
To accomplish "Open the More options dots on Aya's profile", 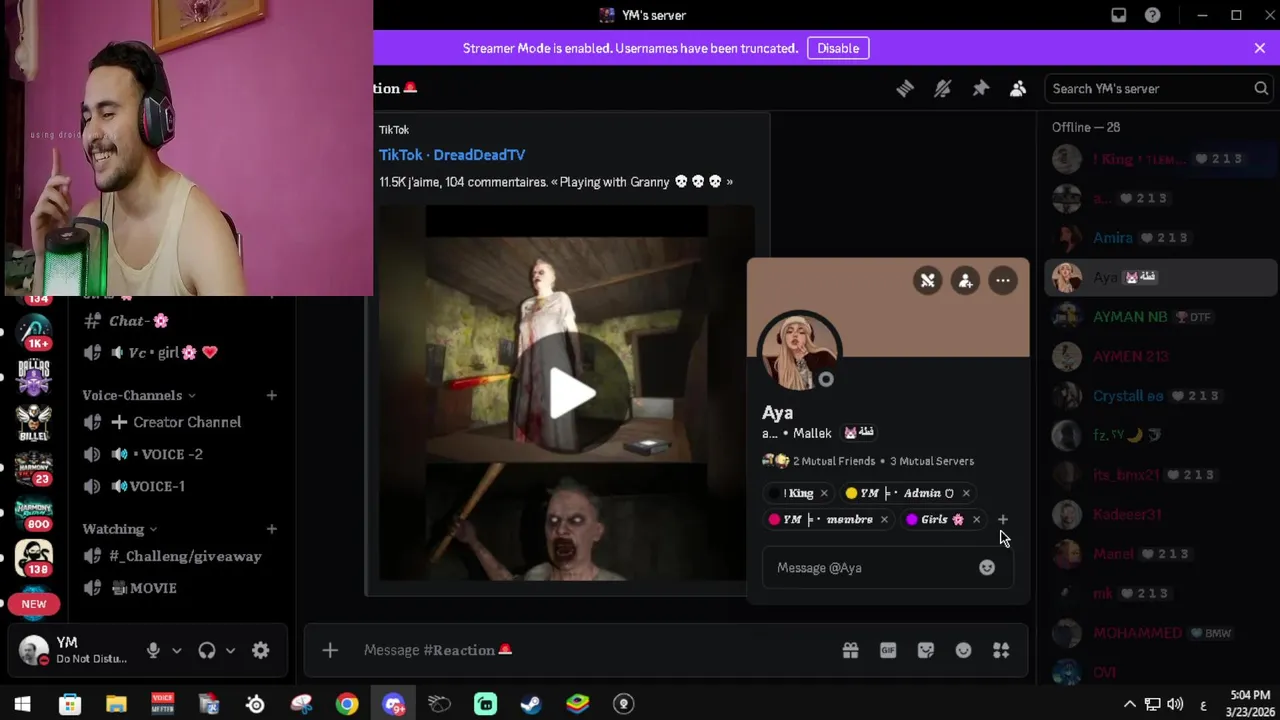I will tap(1002, 281).
